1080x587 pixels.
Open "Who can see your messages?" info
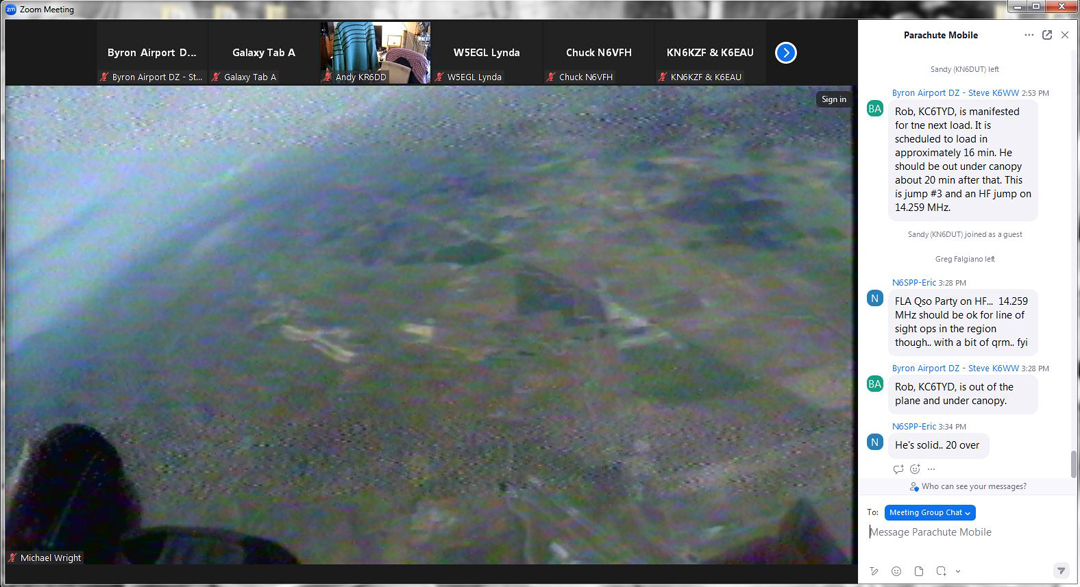pos(968,486)
